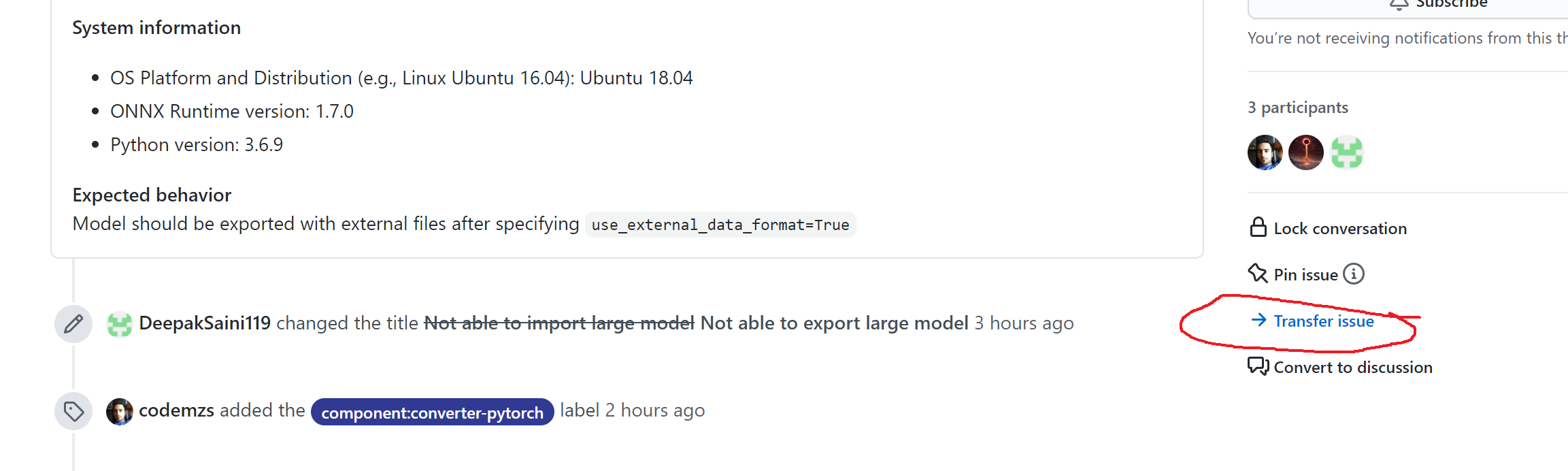Click the first participant avatar
This screenshot has height=471, width=1568.
[1265, 152]
